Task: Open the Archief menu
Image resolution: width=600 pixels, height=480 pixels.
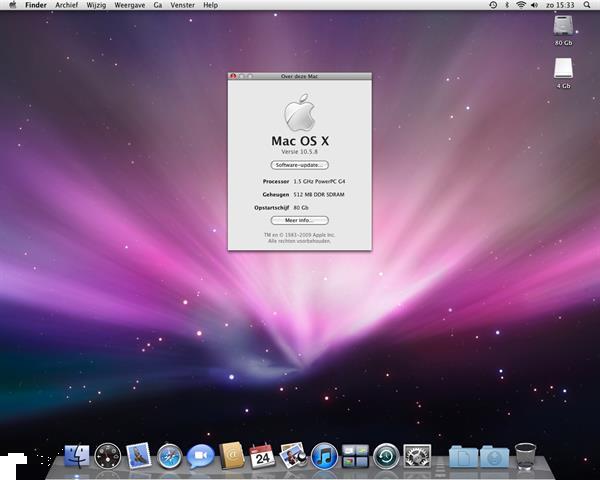Action: click(x=67, y=5)
